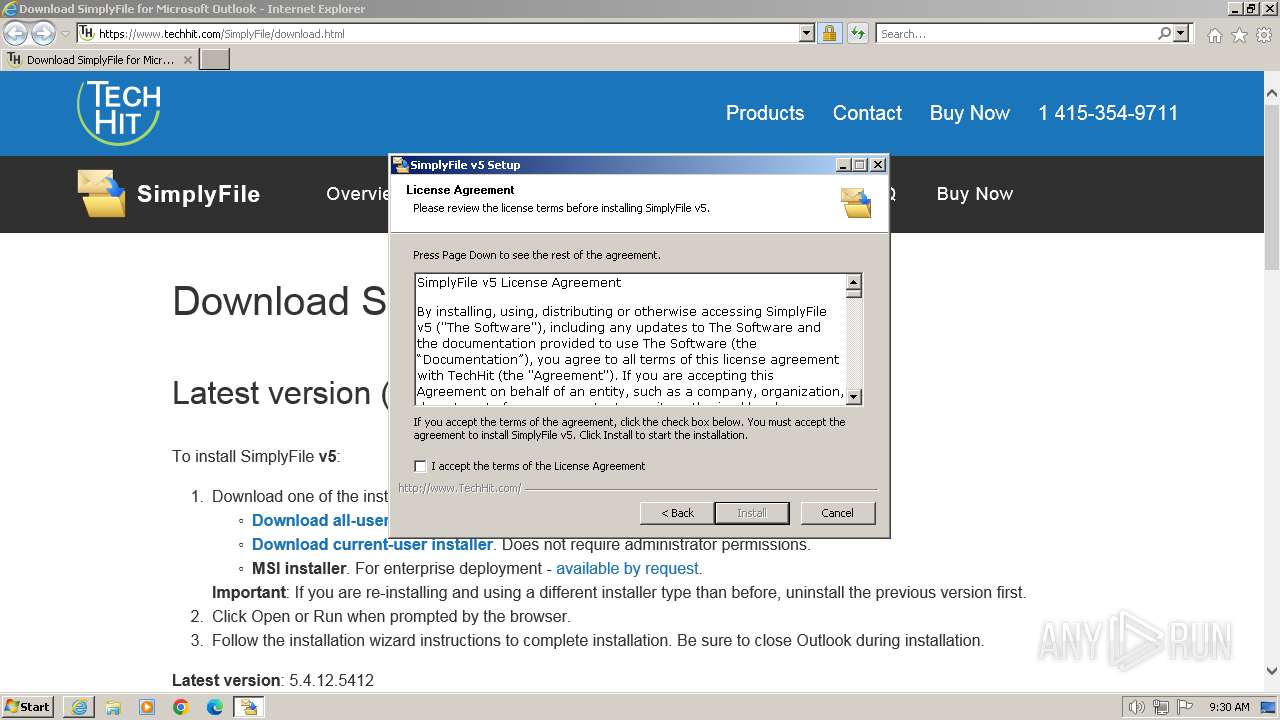Open the address bar dropdown arrow
Image resolution: width=1280 pixels, height=720 pixels.
[x=807, y=33]
